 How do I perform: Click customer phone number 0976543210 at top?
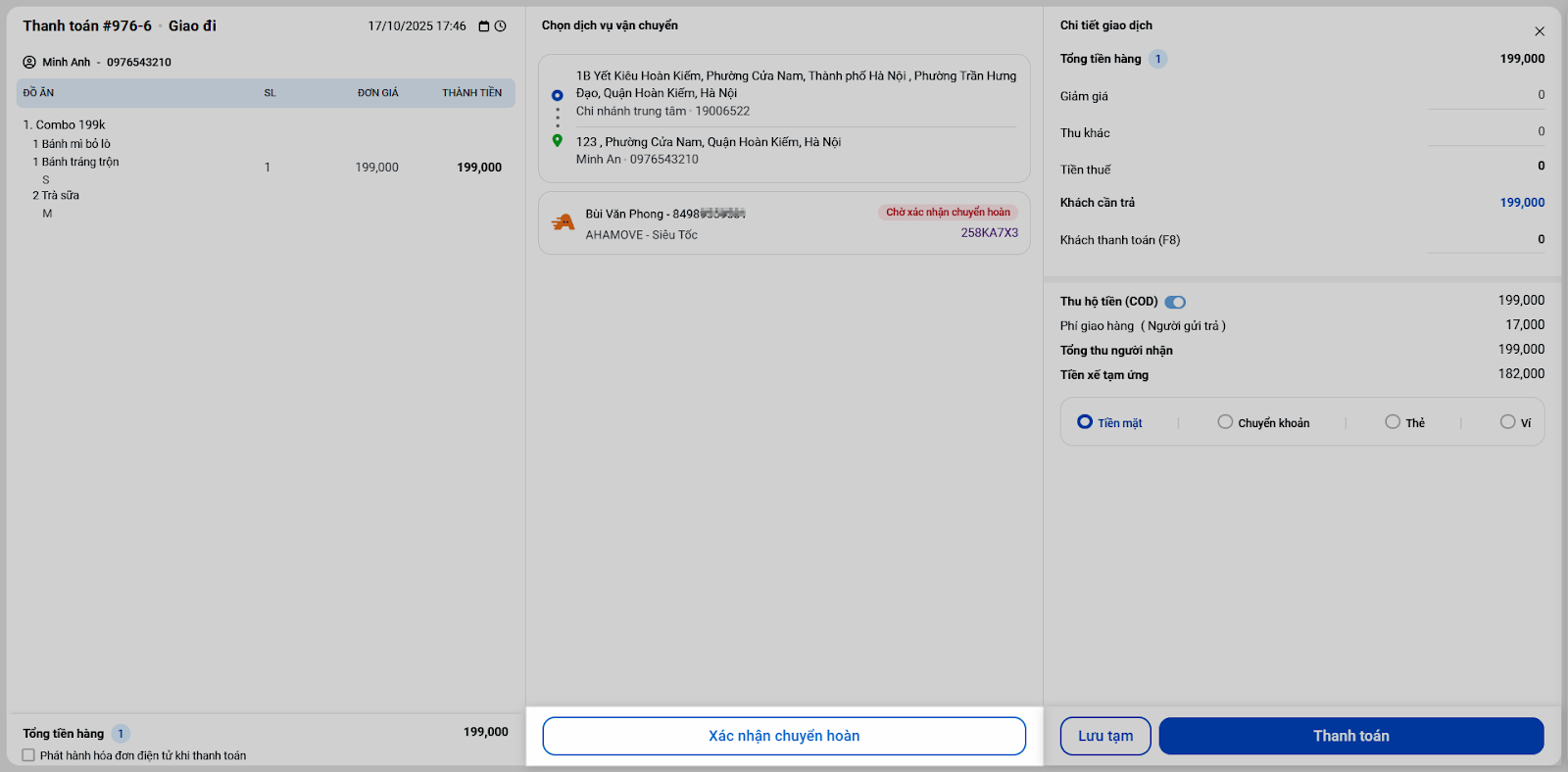click(x=139, y=62)
